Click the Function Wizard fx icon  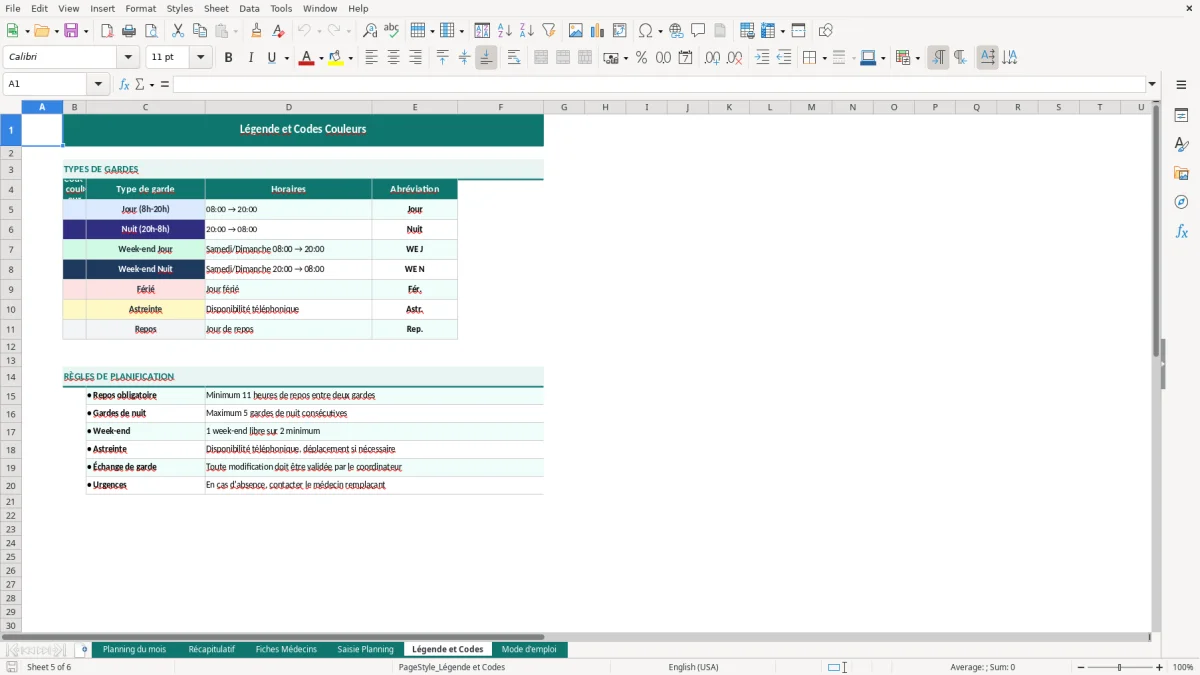pos(125,84)
